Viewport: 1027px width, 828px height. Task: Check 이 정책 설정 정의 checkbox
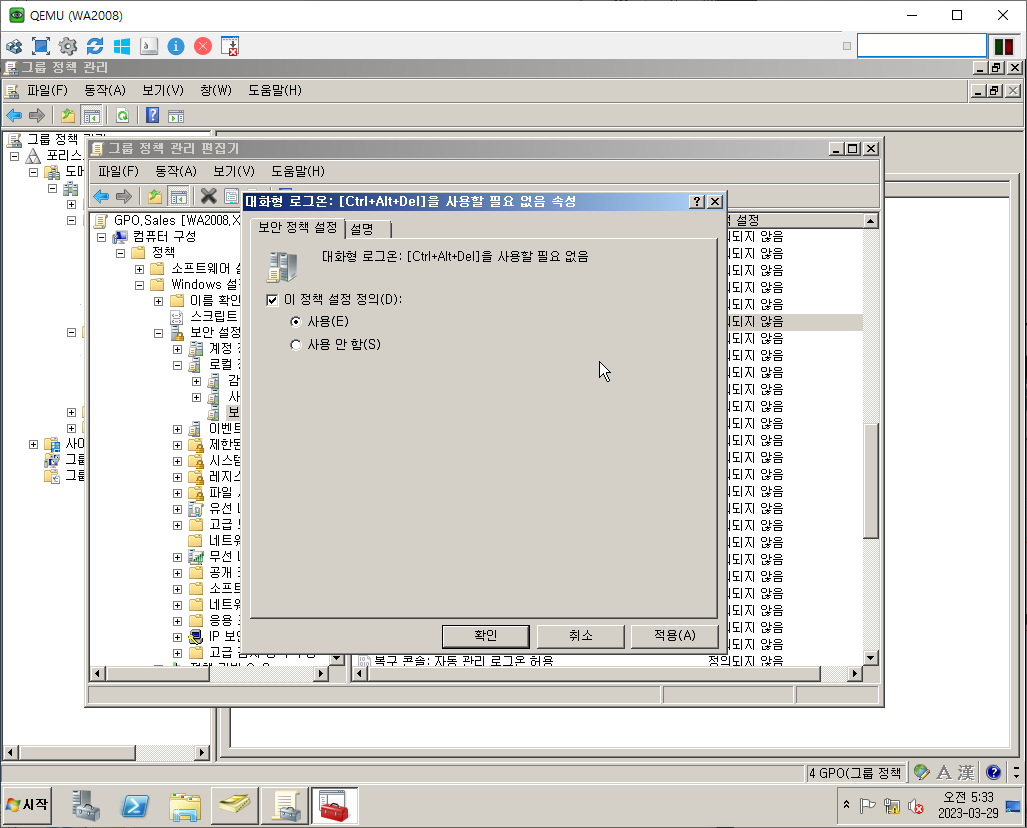272,300
